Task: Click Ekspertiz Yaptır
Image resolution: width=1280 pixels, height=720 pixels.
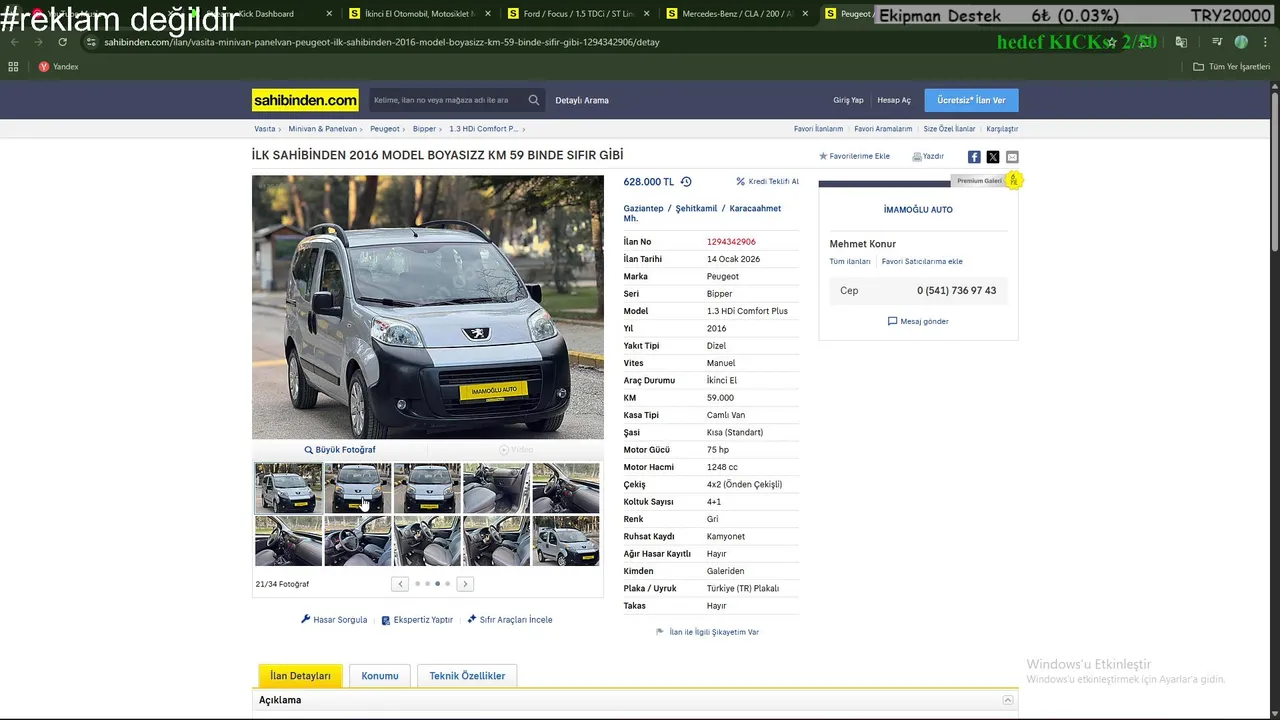Action: tap(417, 620)
